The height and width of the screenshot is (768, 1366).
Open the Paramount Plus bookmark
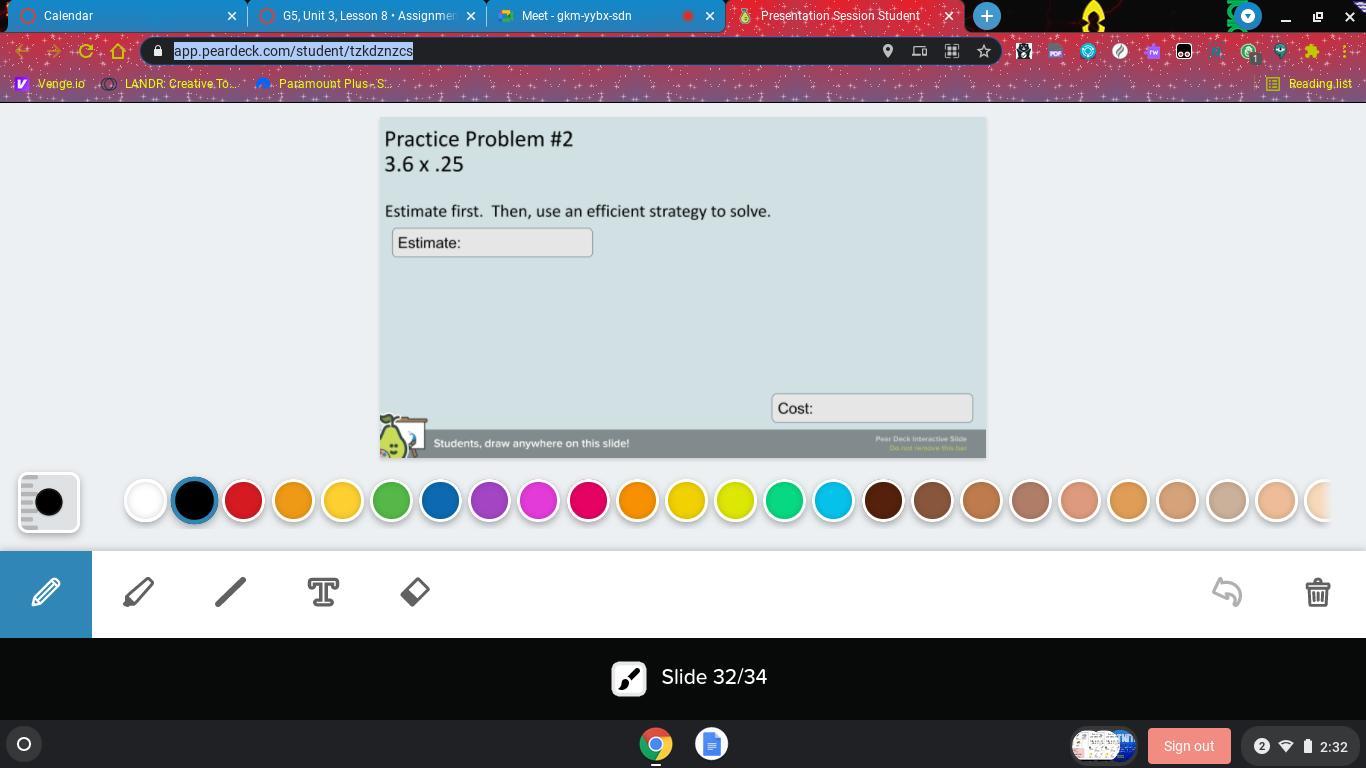tap(324, 84)
